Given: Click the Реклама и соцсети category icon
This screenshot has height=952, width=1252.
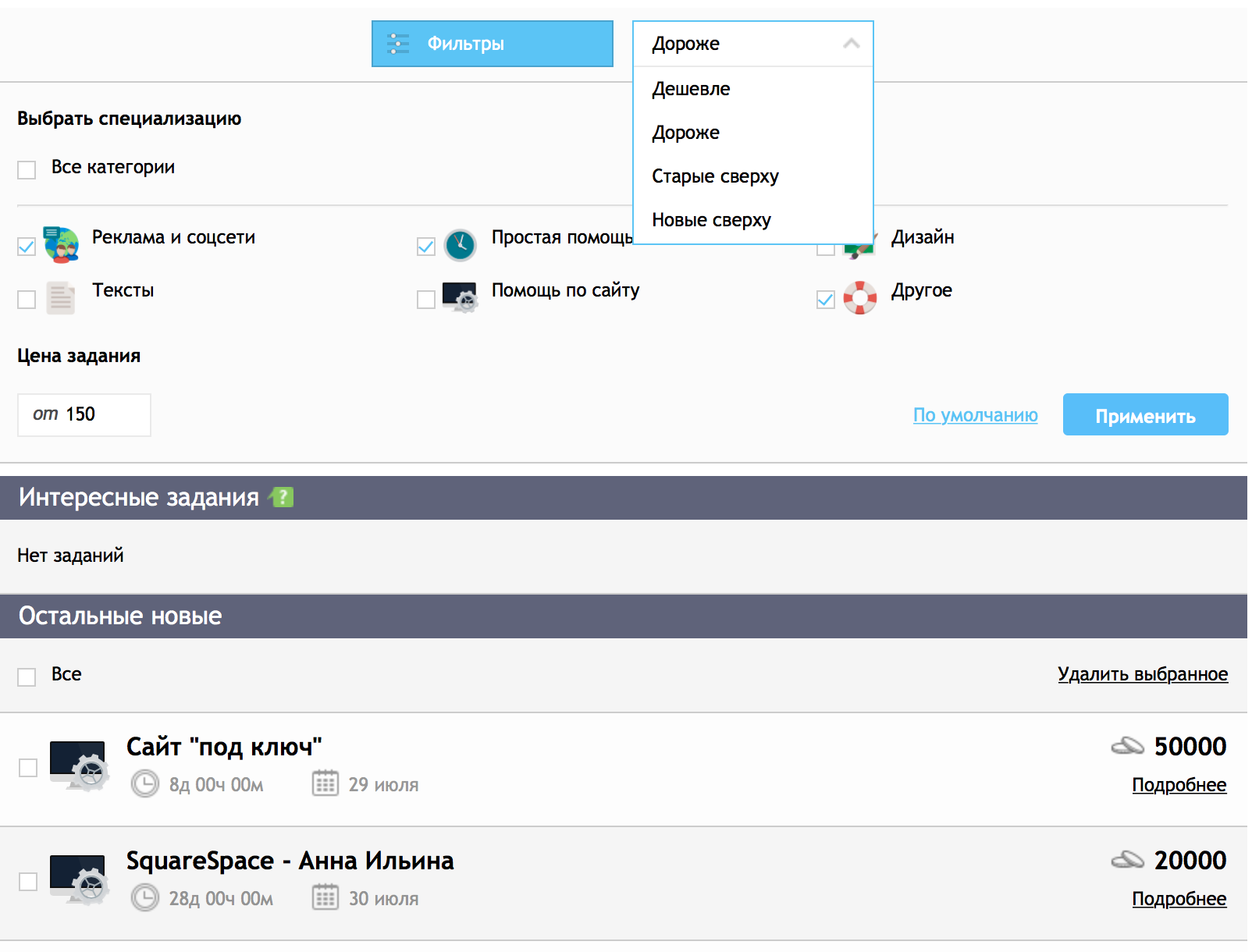Looking at the screenshot, I should pos(61,245).
